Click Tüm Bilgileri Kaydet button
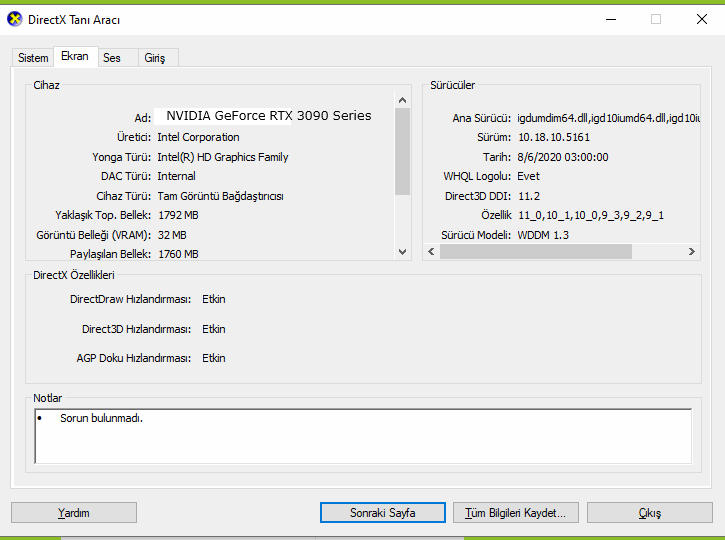The height and width of the screenshot is (540, 725). point(516,513)
